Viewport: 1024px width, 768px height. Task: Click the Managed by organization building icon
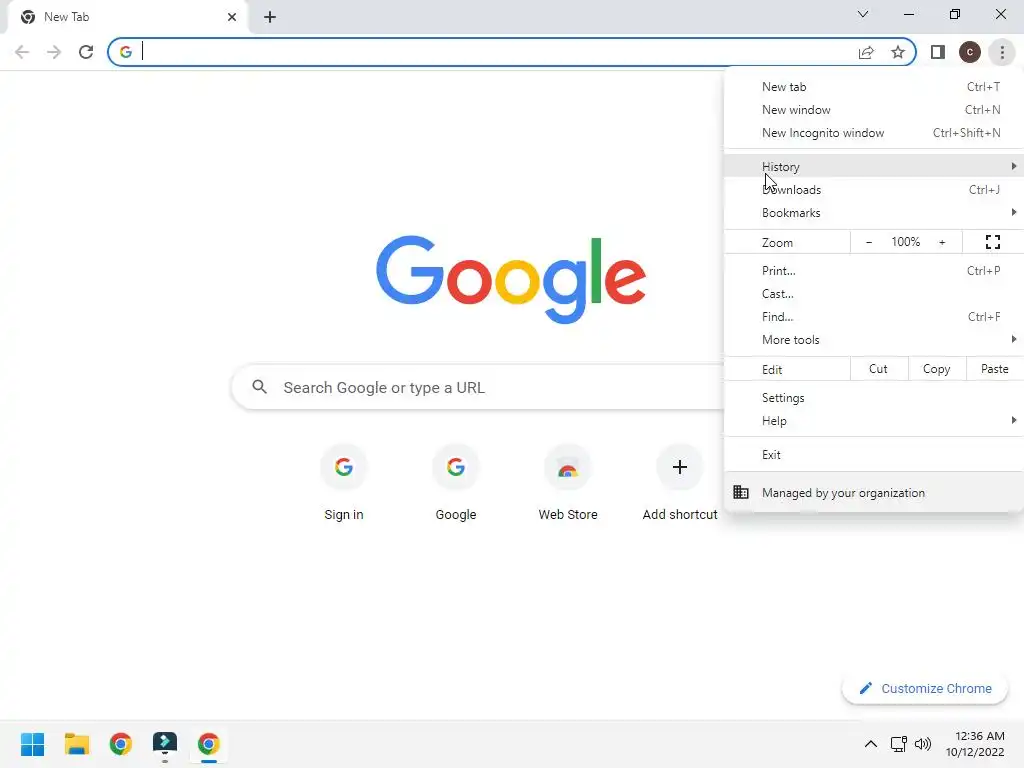(x=741, y=492)
